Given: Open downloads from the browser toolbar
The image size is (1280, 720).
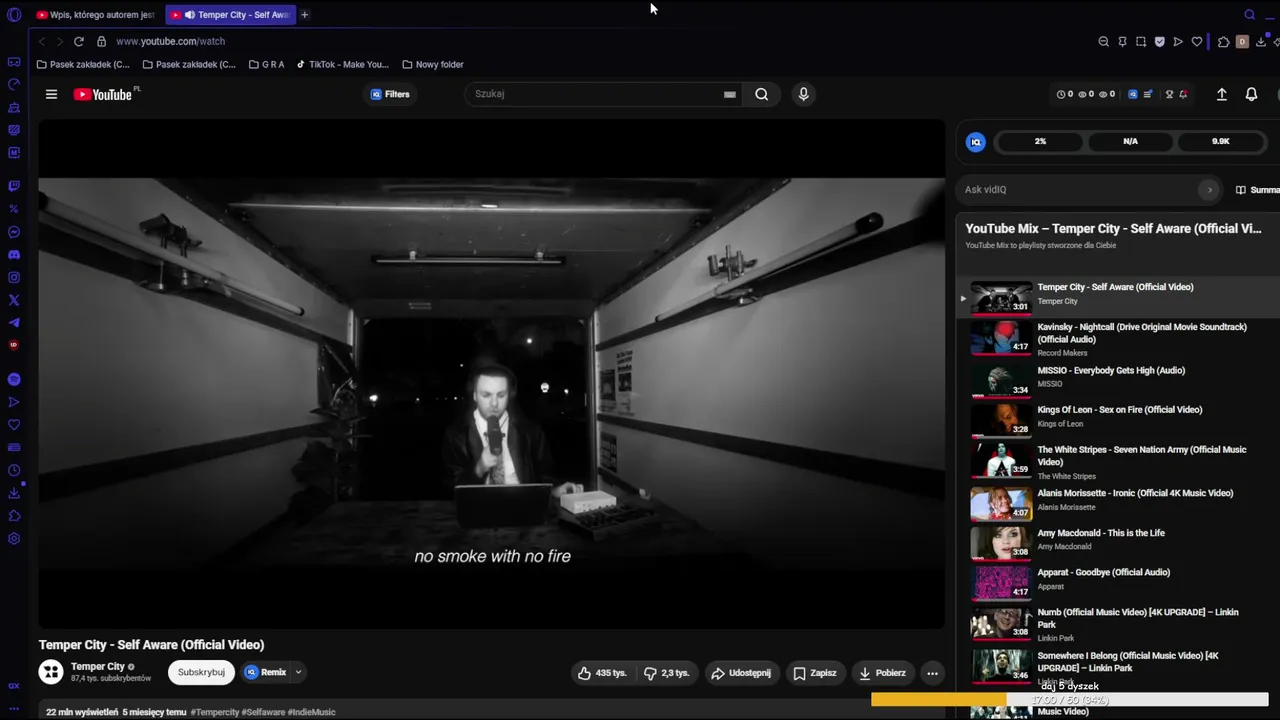Looking at the screenshot, I should (x=1261, y=42).
